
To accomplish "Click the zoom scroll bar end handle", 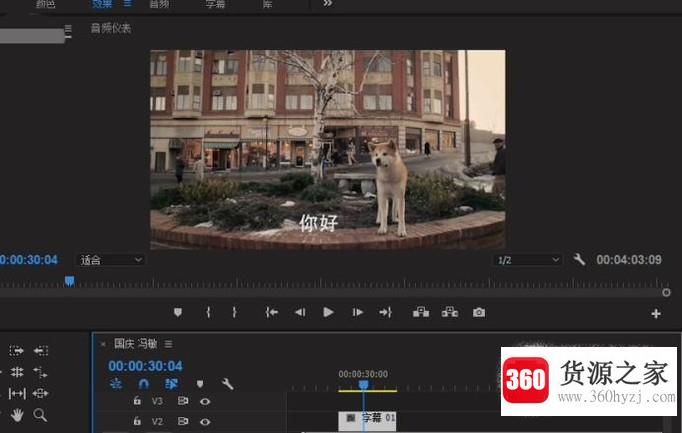I will point(666,293).
